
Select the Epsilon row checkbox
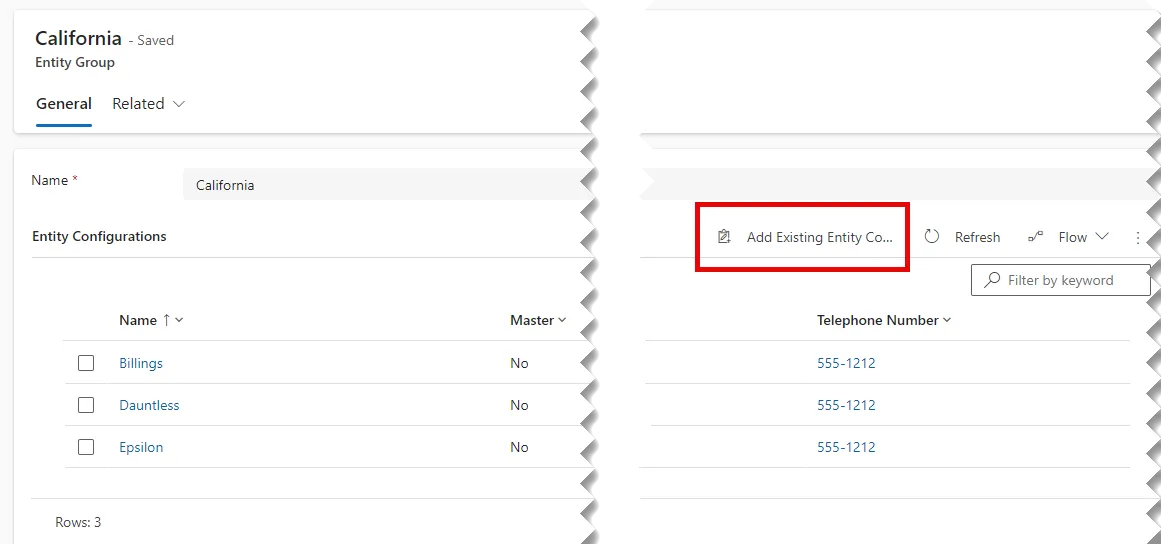pyautogui.click(x=86, y=447)
